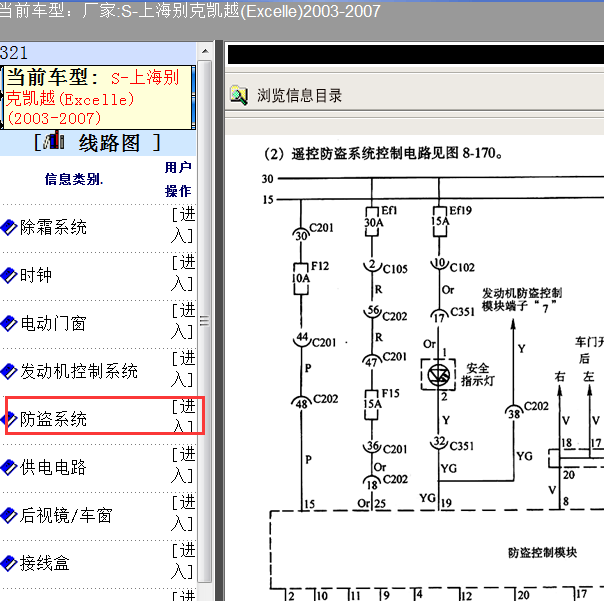Screen dimensions: 604x601
Task: Click the blue book icon beside 后视镜/车窗
Action: click(8, 515)
